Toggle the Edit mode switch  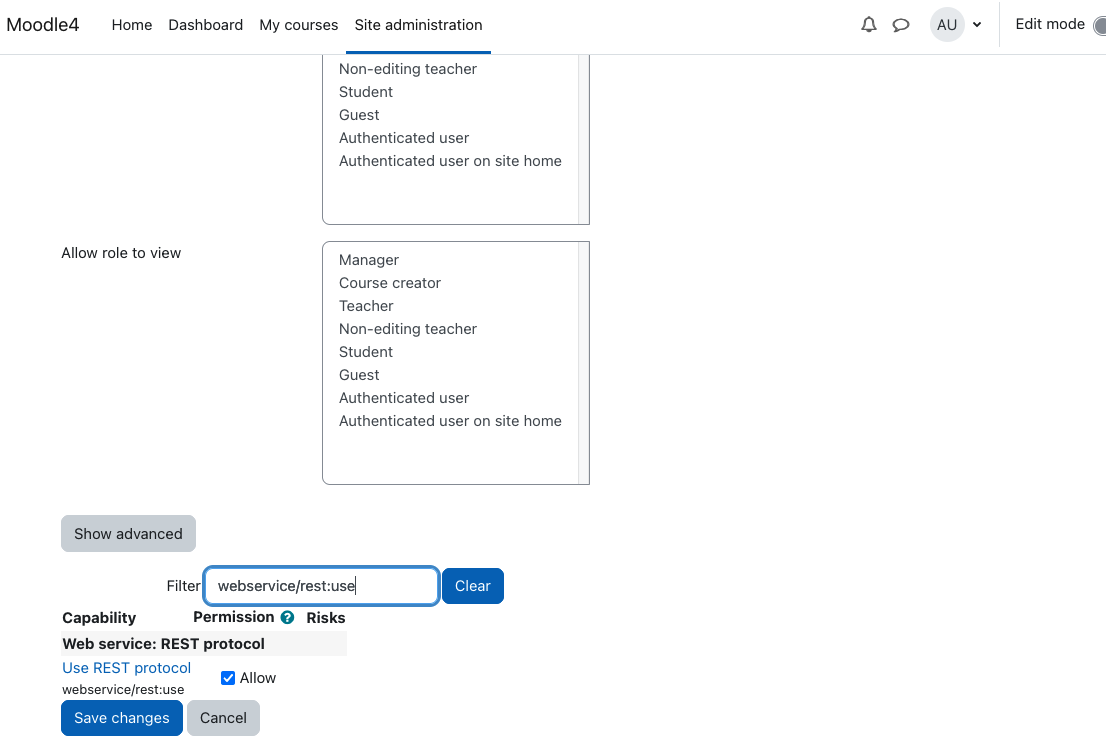pos(1099,25)
